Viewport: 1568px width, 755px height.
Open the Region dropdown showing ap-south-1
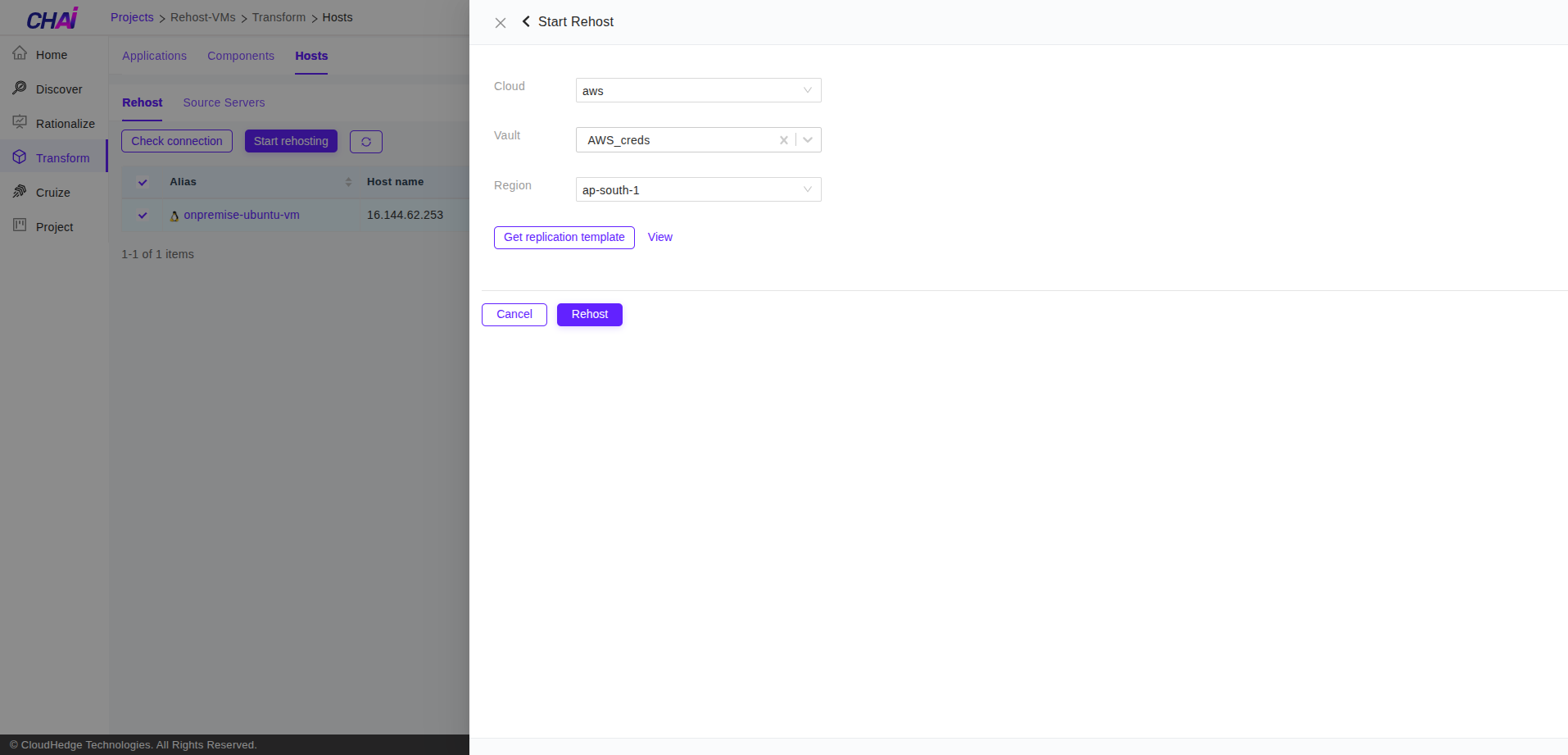point(698,189)
